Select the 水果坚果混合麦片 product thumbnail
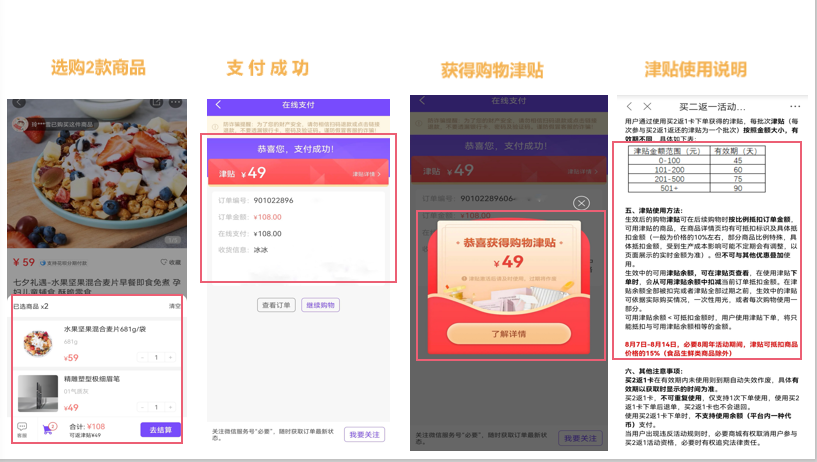Image resolution: width=817 pixels, height=462 pixels. [37, 343]
